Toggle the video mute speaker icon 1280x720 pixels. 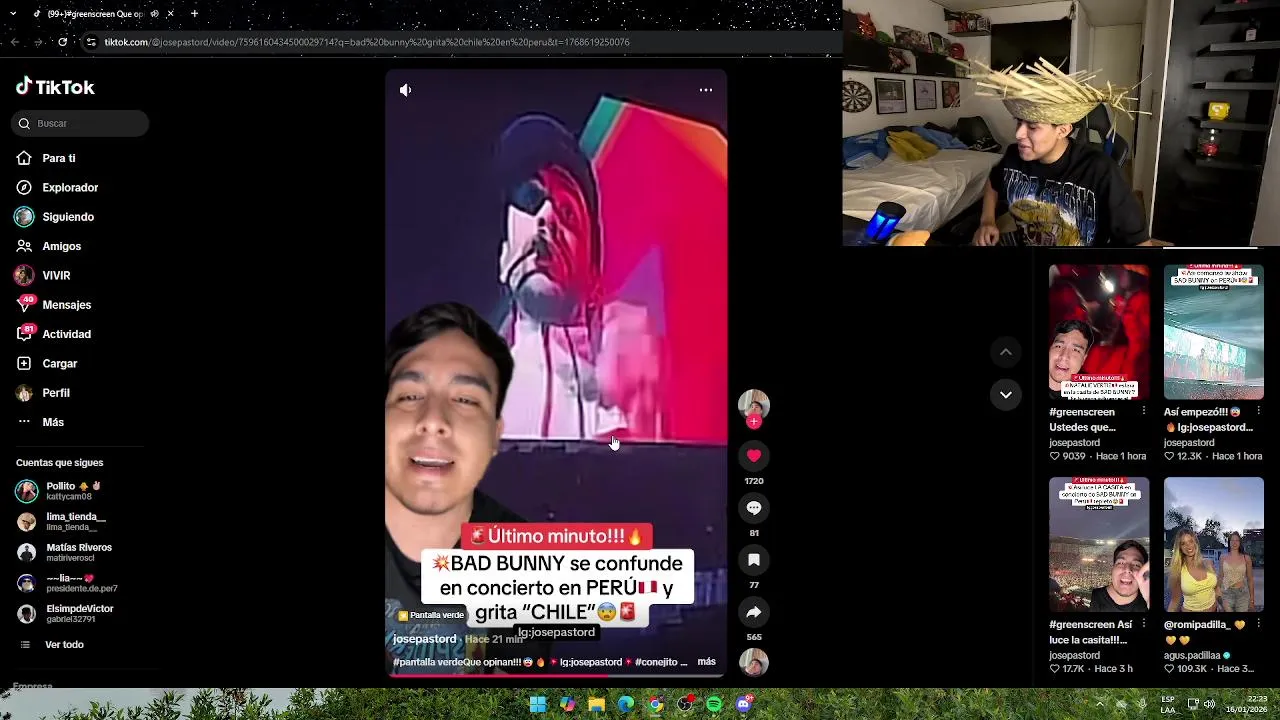click(x=405, y=90)
